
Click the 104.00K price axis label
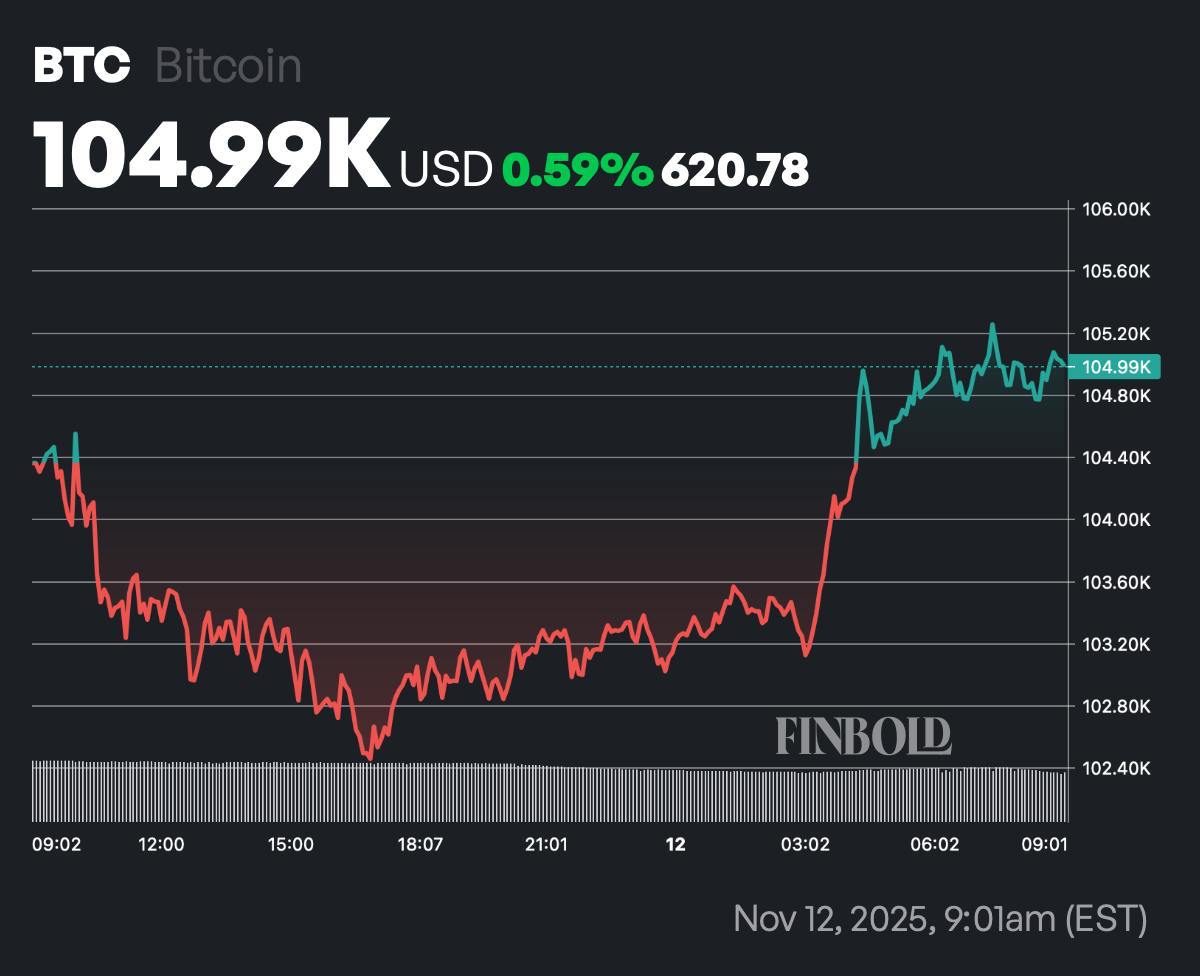[x=1116, y=520]
